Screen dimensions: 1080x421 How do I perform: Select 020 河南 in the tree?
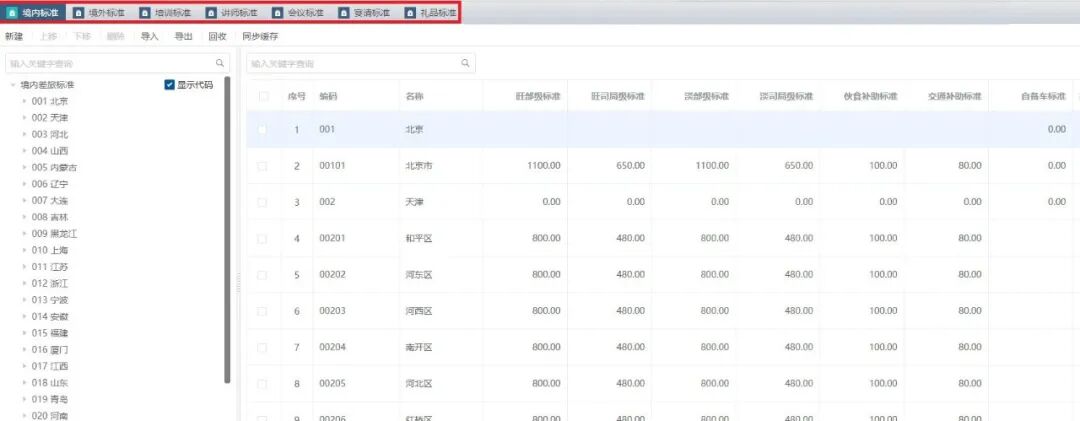(x=50, y=415)
